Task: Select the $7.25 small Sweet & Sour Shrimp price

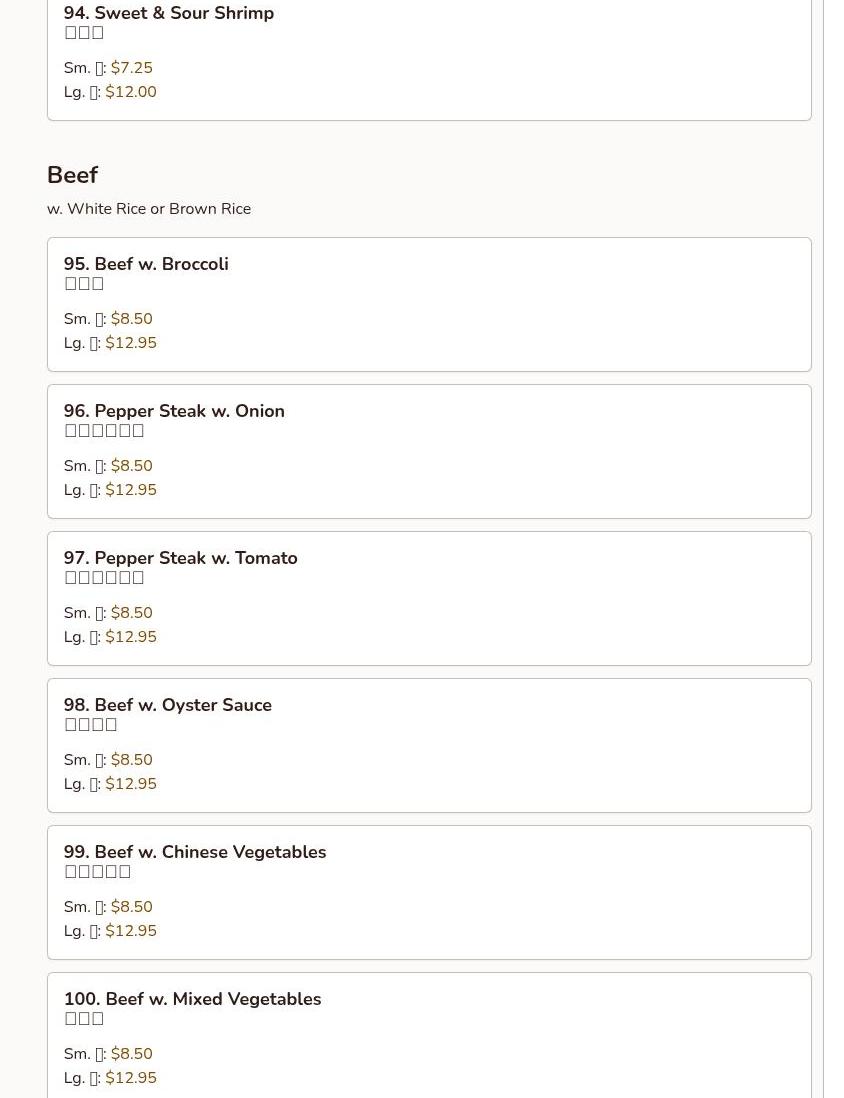Action: (x=131, y=68)
